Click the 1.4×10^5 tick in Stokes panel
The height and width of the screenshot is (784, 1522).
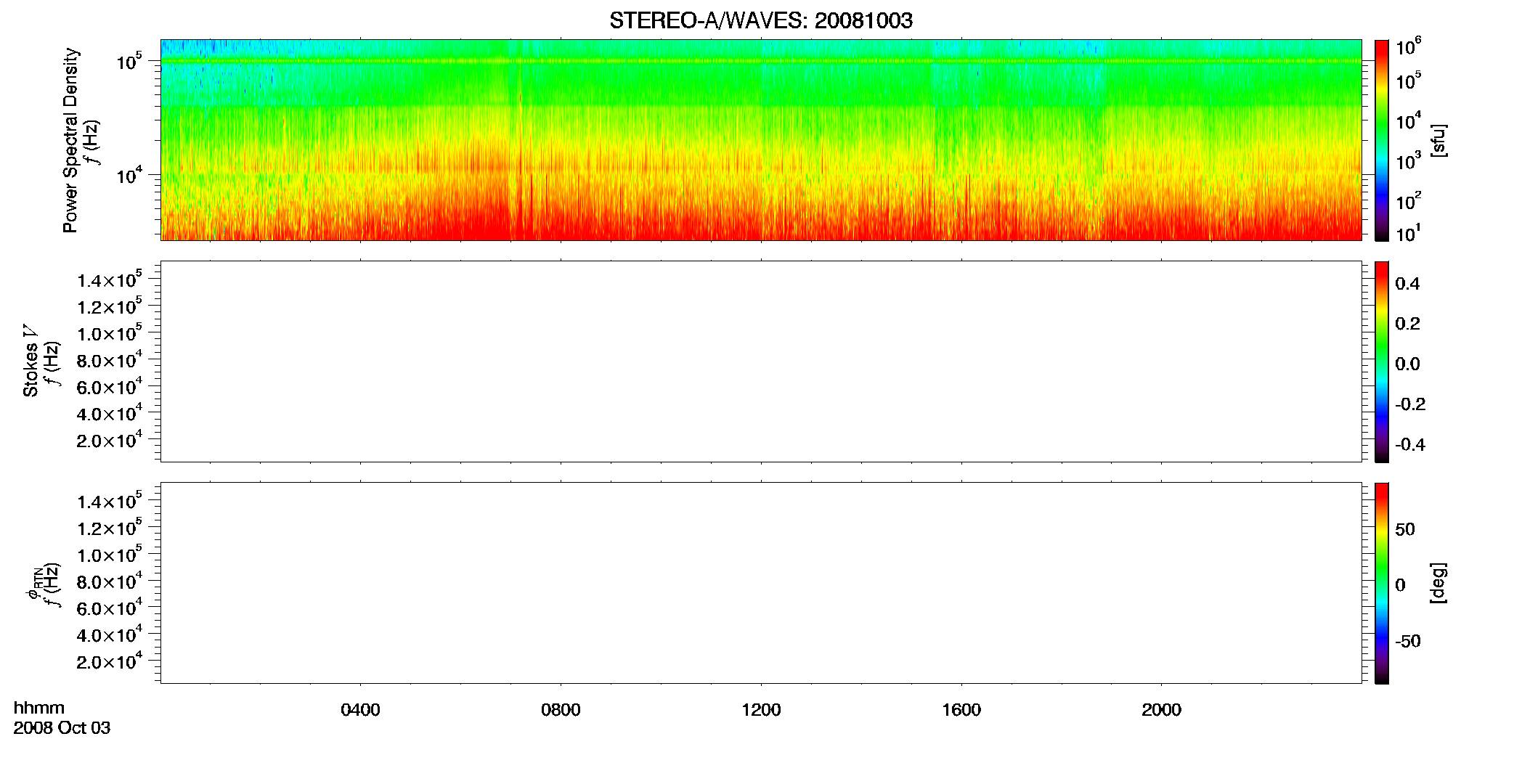coord(110,279)
